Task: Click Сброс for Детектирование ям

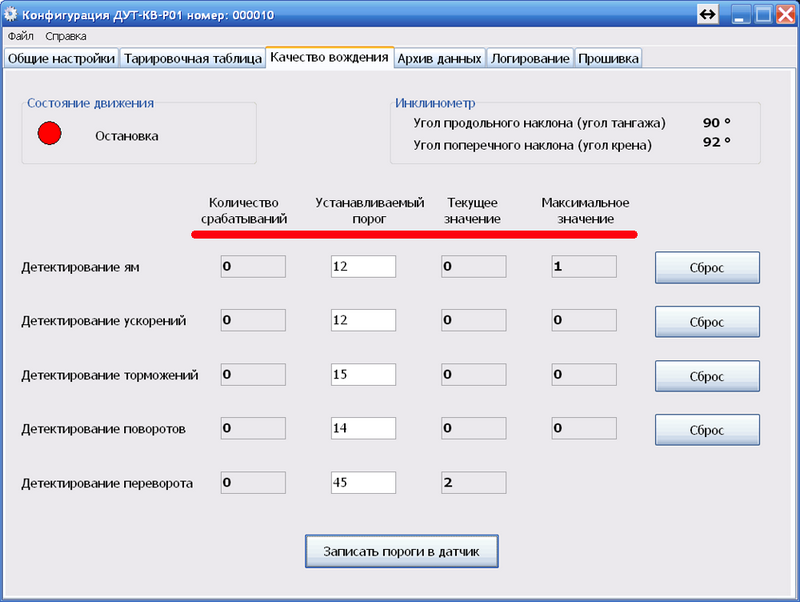Action: pyautogui.click(x=707, y=267)
